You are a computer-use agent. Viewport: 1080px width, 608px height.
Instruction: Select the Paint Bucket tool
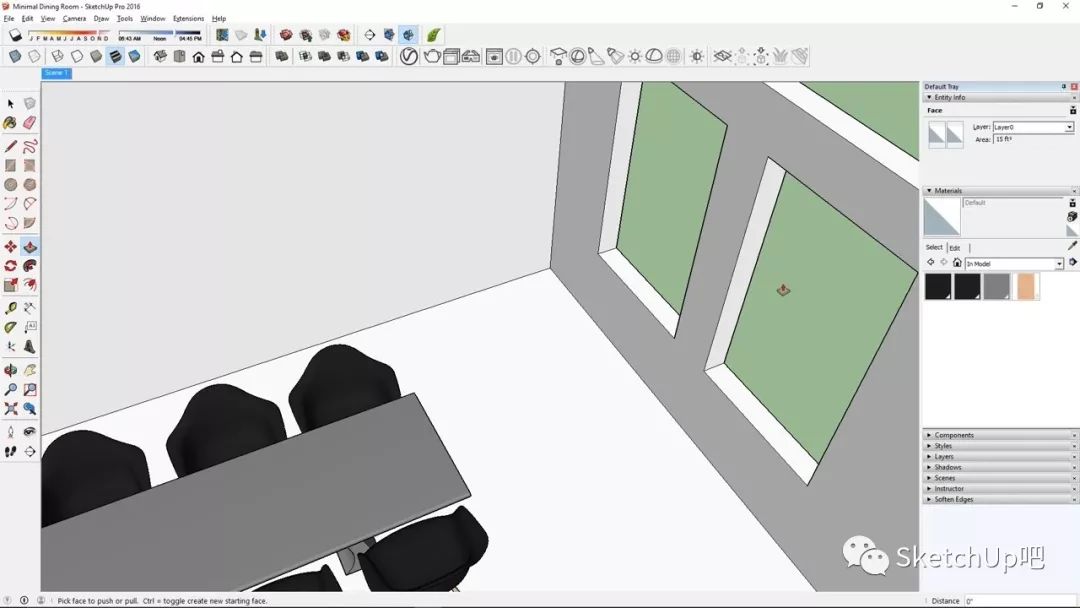(11, 123)
